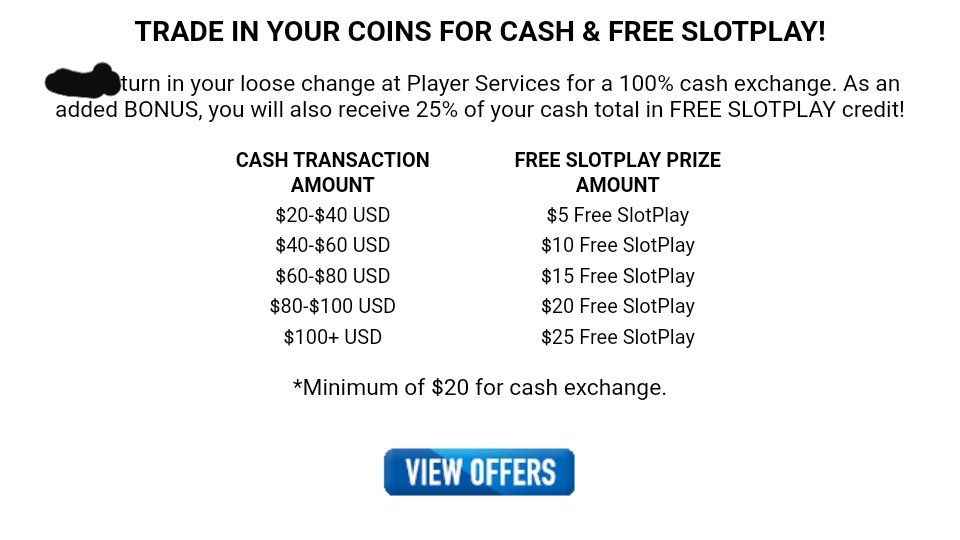Image resolution: width=960 pixels, height=540 pixels.
Task: Click the '$15 Free SlotPlay' prize
Action: point(617,276)
